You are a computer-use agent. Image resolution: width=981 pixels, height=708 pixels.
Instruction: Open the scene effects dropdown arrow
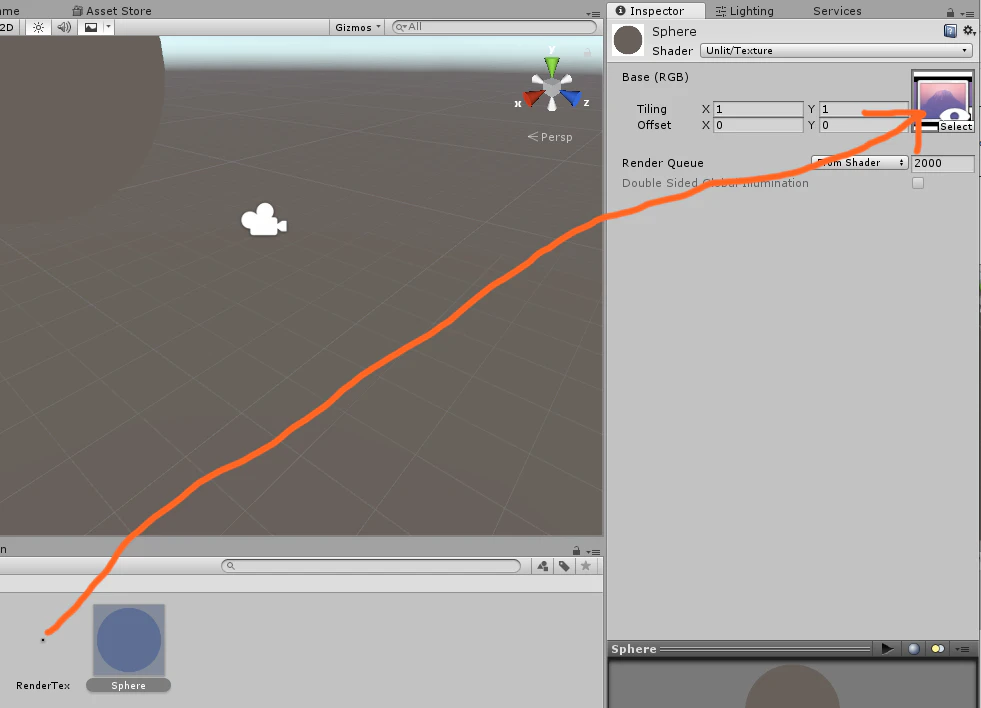click(x=108, y=28)
